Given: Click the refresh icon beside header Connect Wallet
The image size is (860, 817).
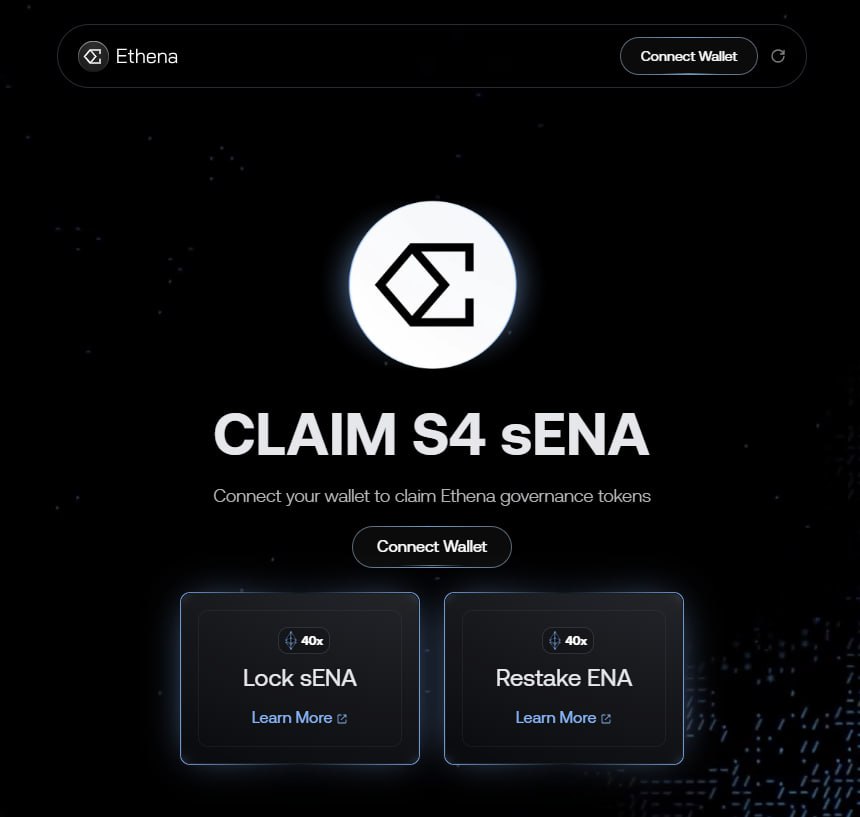Looking at the screenshot, I should click(x=778, y=56).
